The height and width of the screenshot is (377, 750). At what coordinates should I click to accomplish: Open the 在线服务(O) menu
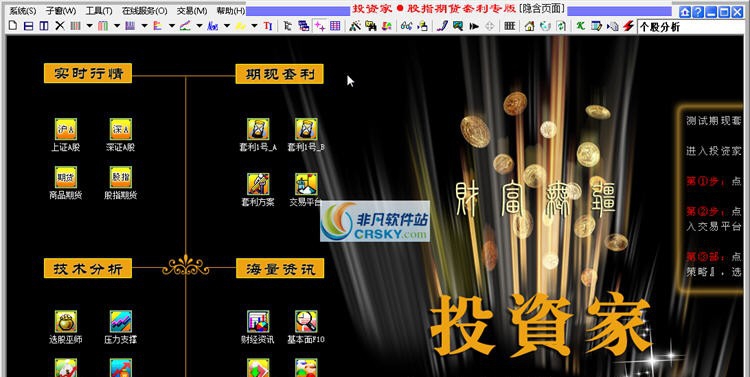[145, 11]
